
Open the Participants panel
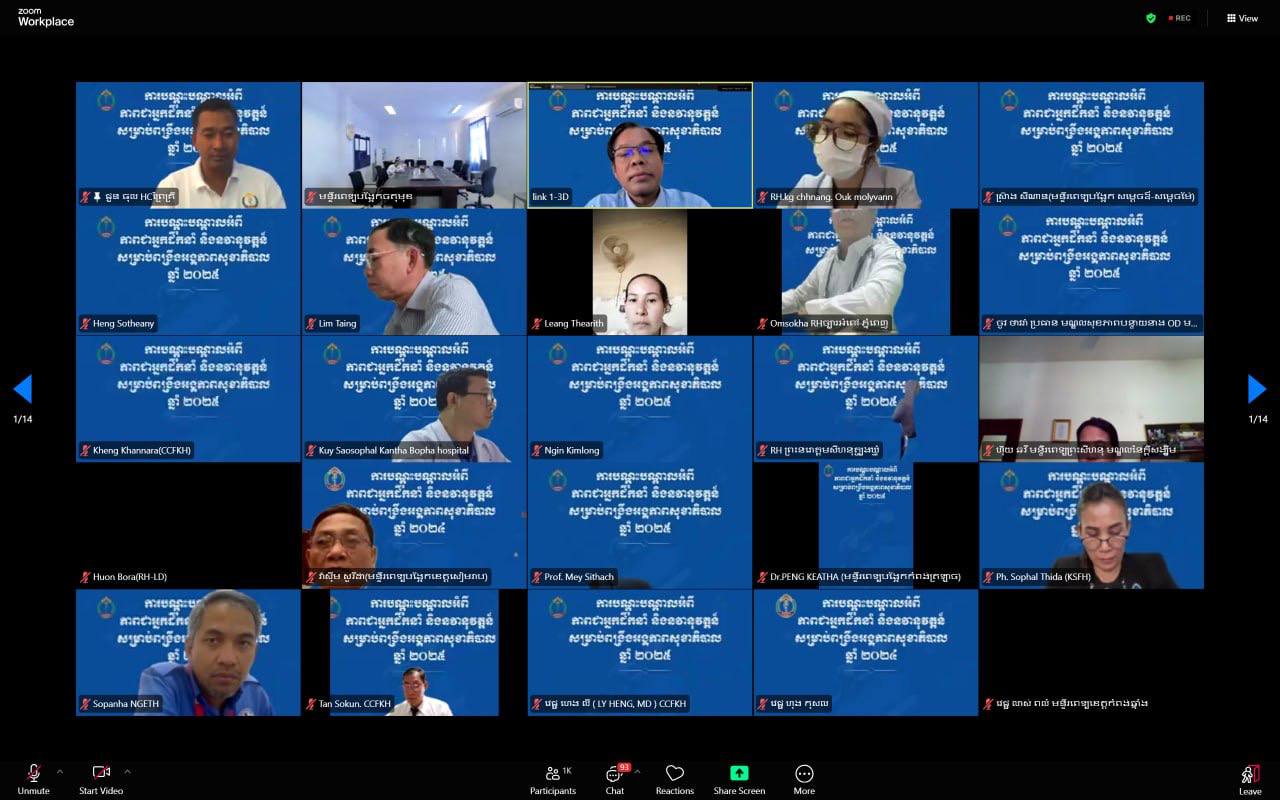coord(553,774)
